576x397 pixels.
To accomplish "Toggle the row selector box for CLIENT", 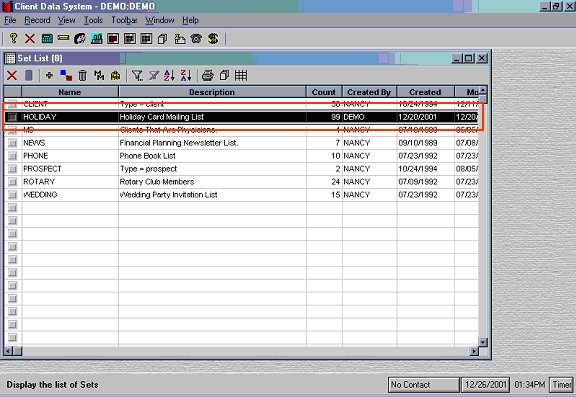I will (12, 104).
